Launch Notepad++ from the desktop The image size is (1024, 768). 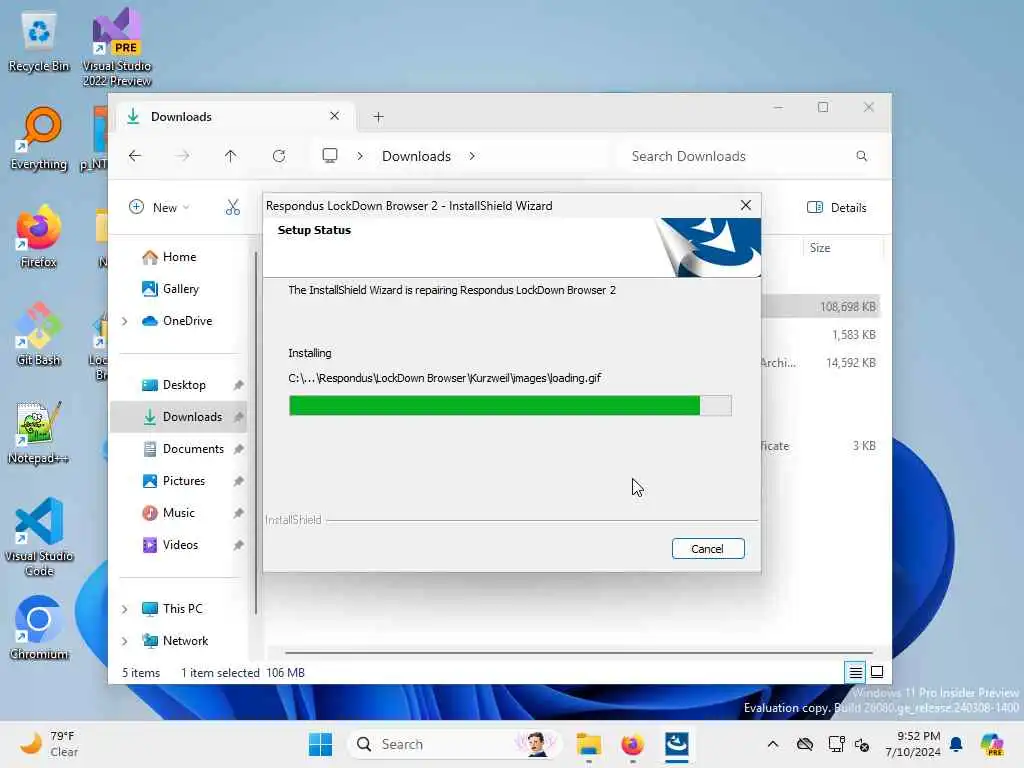pos(39,433)
